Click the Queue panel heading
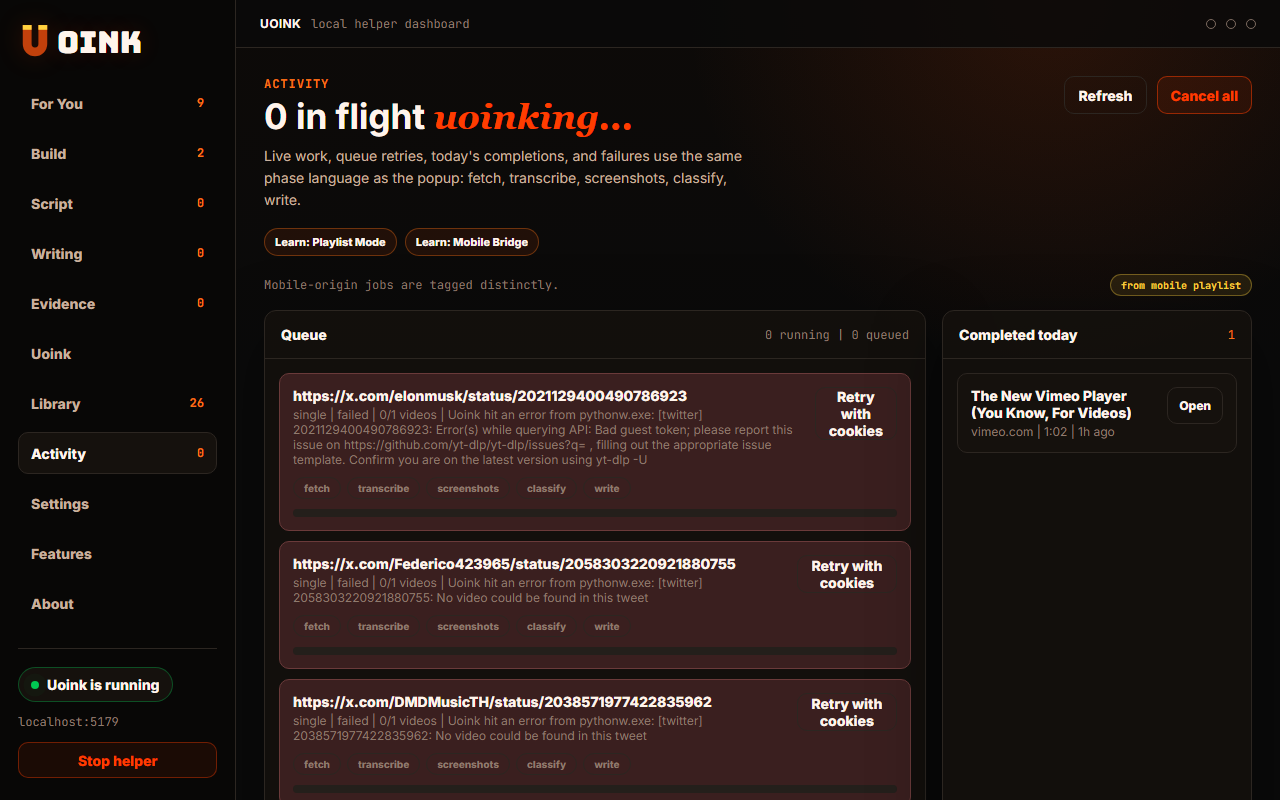This screenshot has height=800, width=1280. point(304,335)
